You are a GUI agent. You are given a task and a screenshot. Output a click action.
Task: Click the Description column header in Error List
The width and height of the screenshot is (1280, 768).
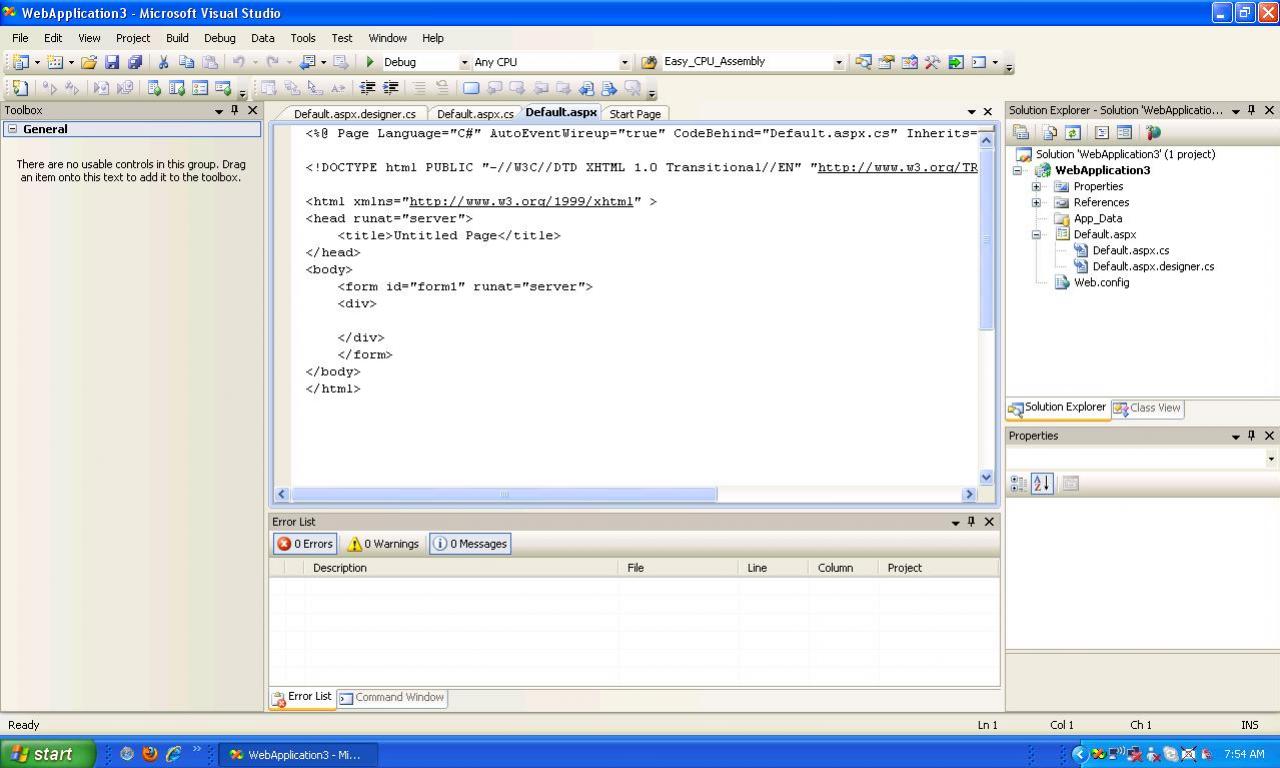point(462,568)
